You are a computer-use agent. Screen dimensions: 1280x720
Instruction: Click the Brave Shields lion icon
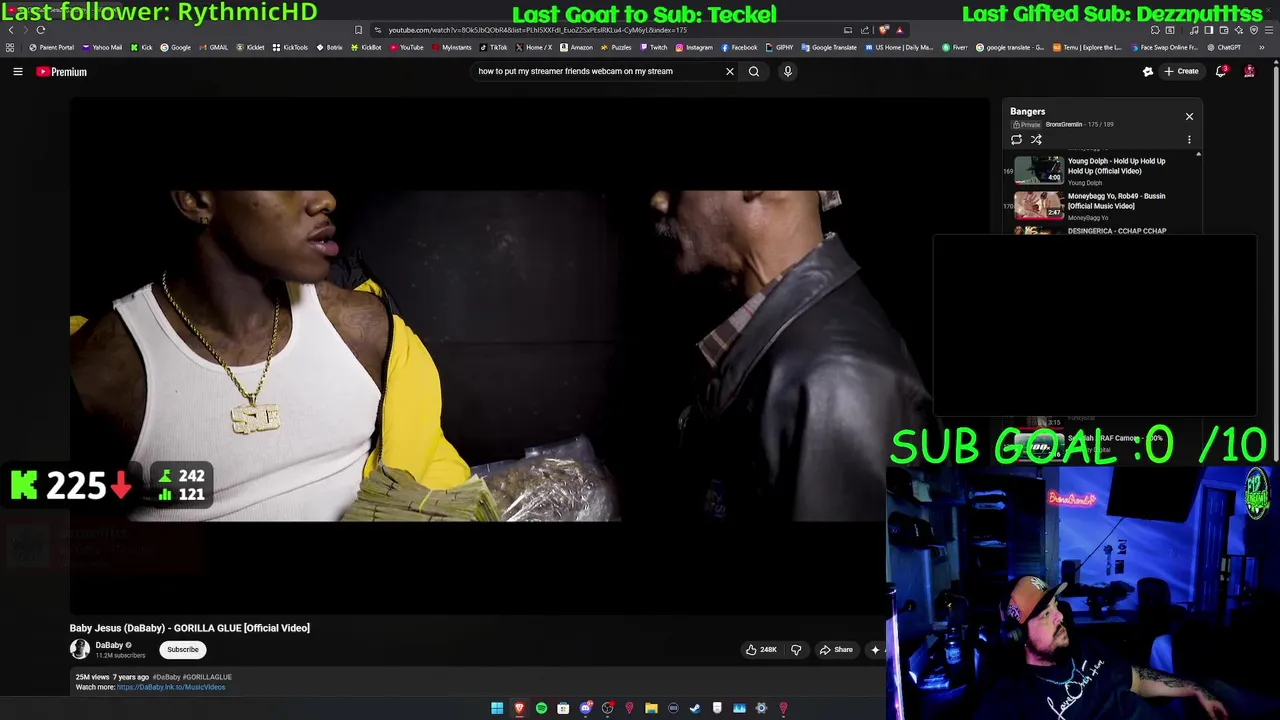coord(884,30)
